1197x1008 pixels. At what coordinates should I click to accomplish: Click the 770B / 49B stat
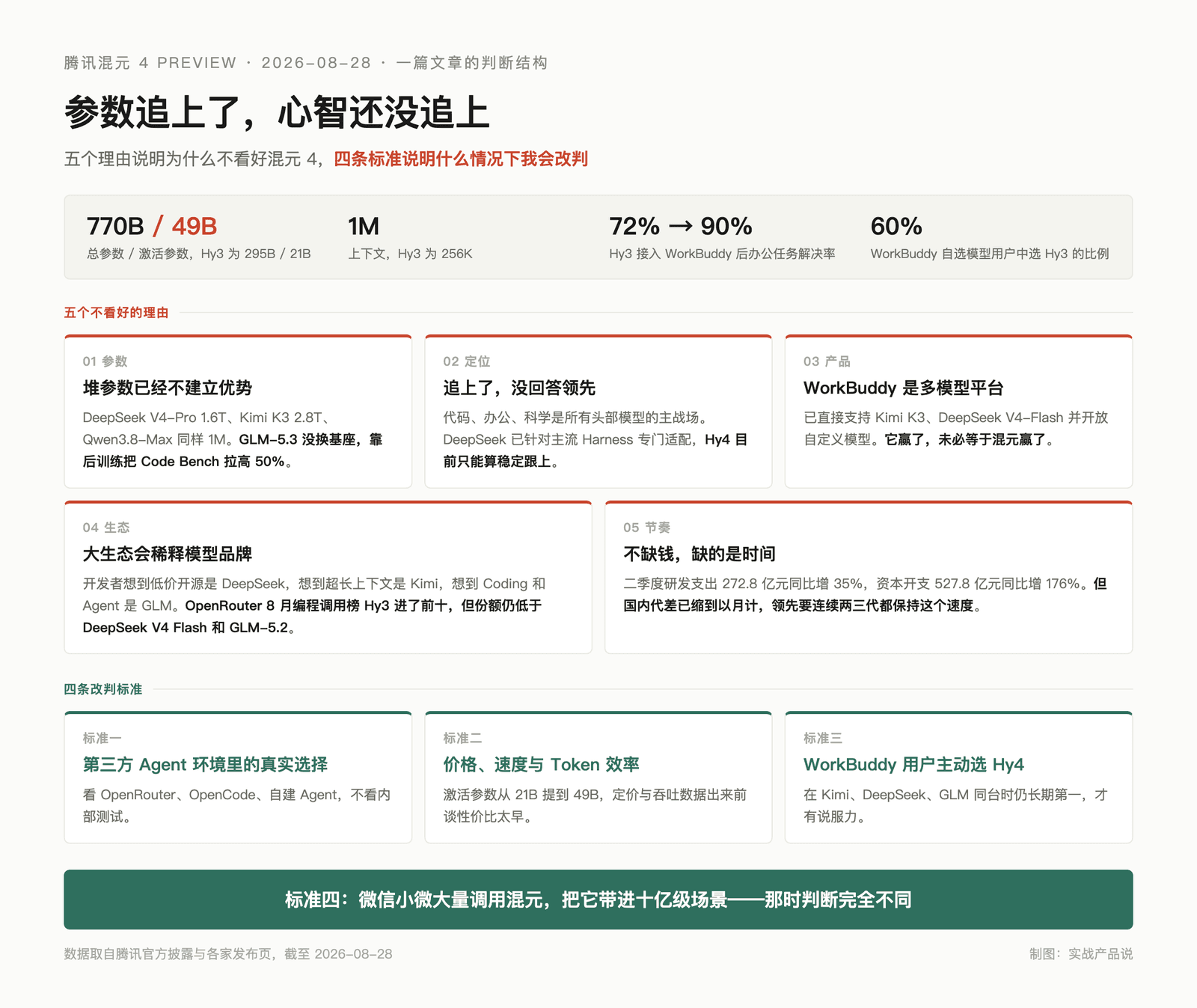[x=152, y=226]
